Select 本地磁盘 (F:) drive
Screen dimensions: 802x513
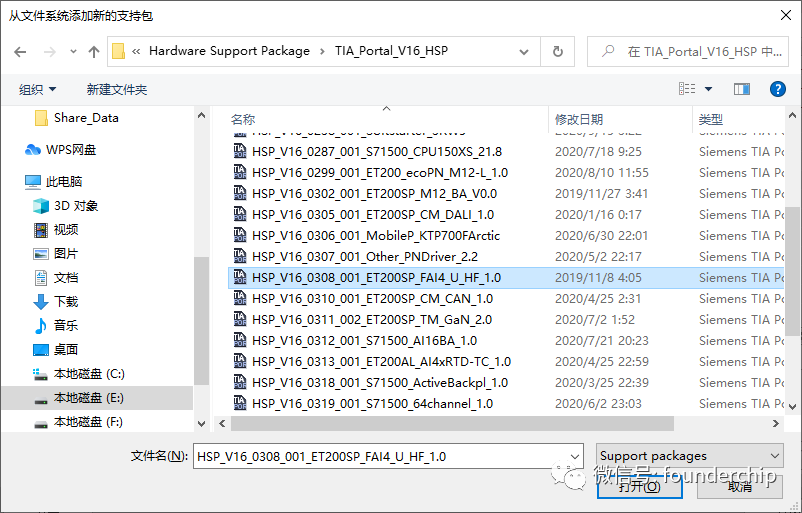tap(79, 422)
